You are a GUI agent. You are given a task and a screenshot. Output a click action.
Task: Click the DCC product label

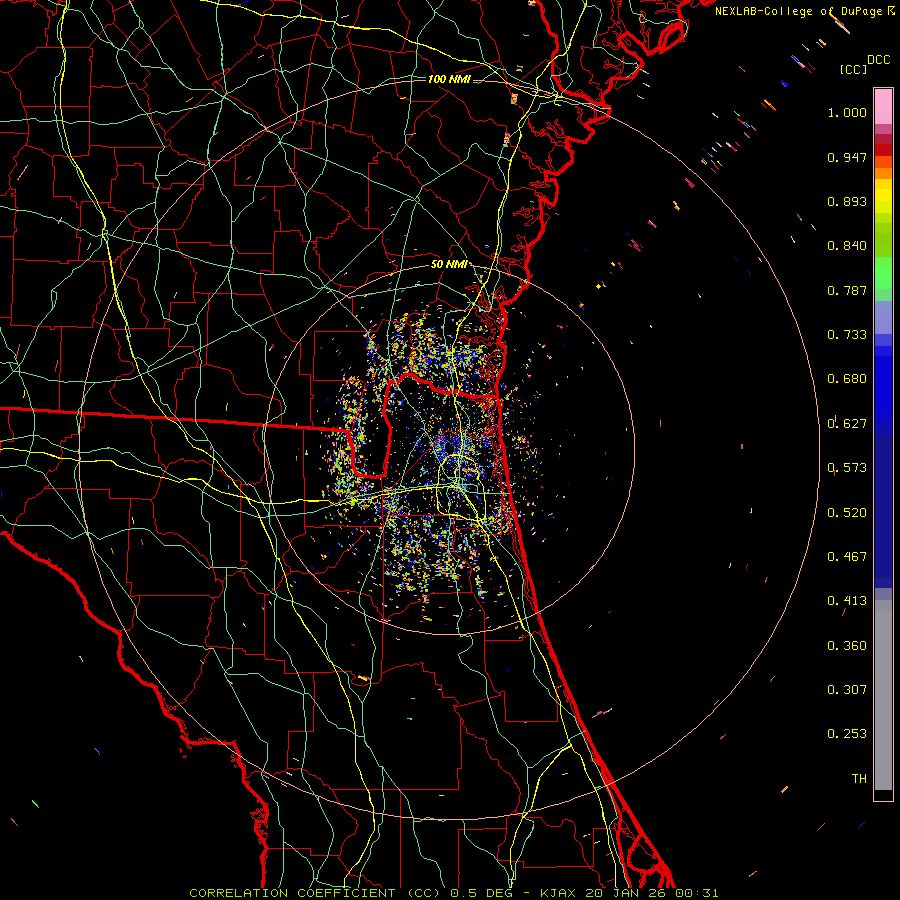[x=878, y=60]
